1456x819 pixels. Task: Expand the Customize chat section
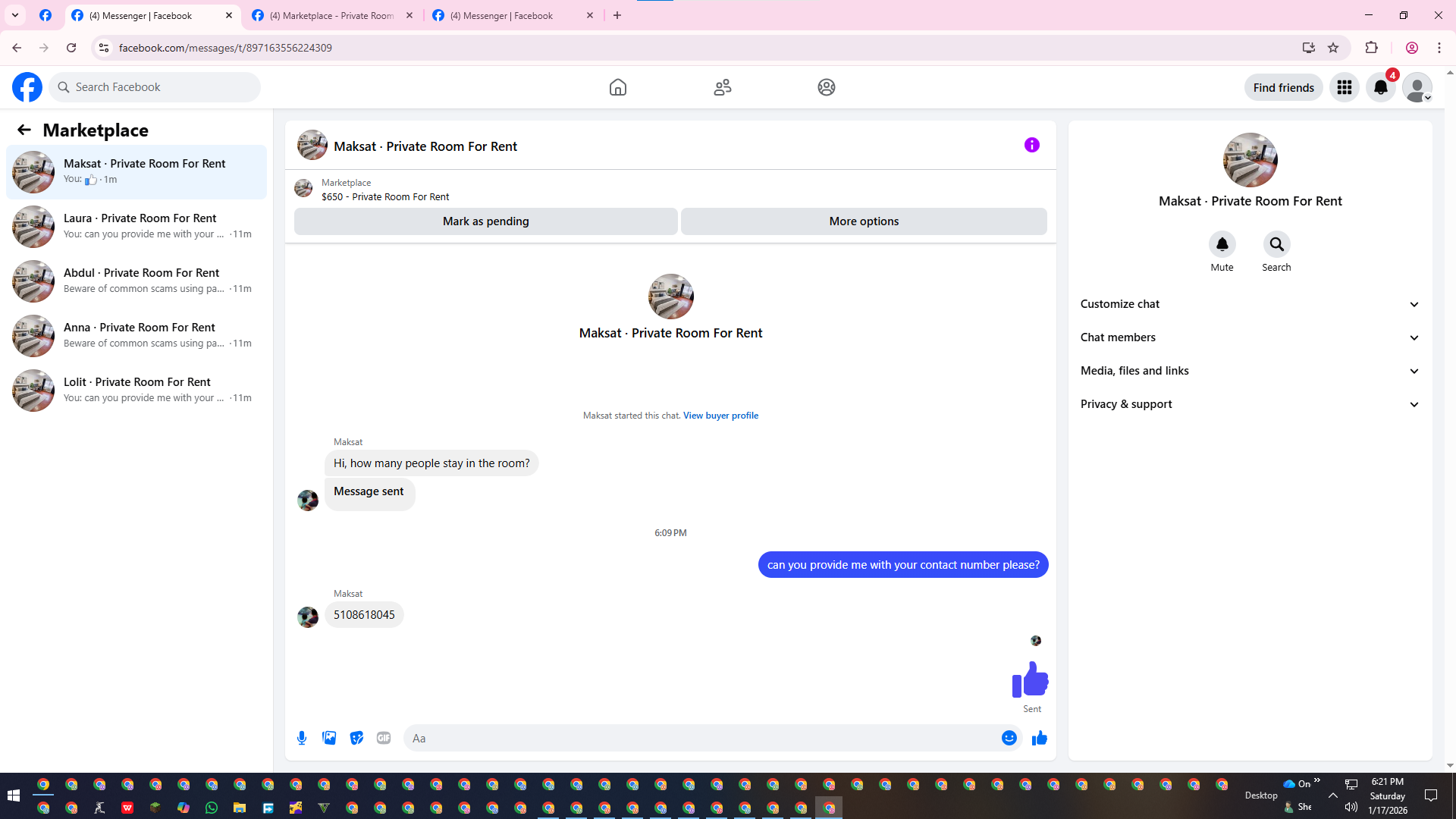(1250, 304)
